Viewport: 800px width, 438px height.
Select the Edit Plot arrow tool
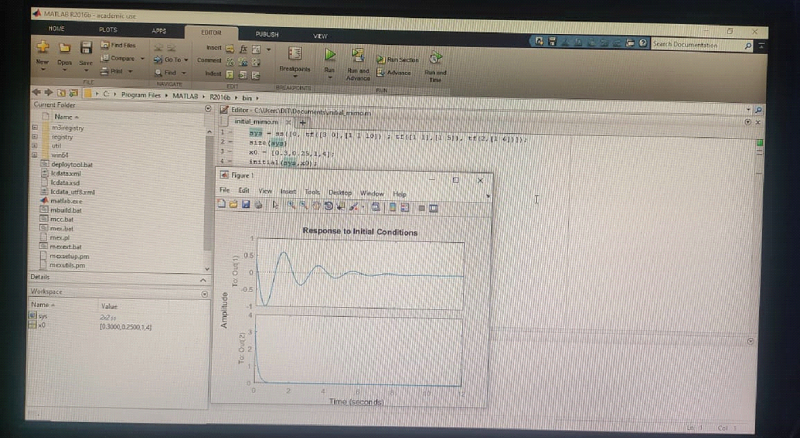[276, 205]
